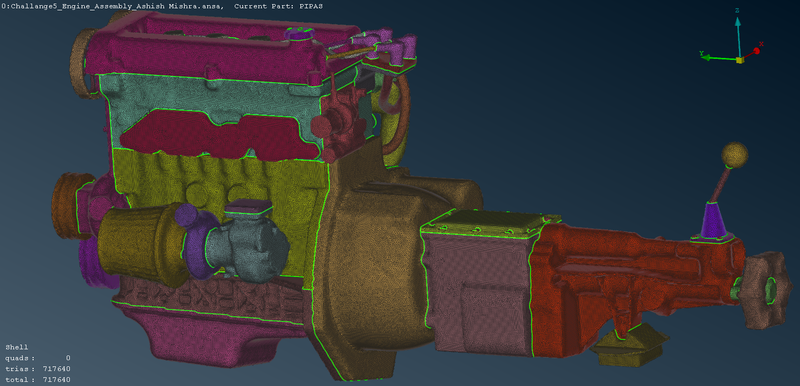Image resolution: width=800 pixels, height=386 pixels.
Task: Click the green Y axis arrow of triad
Action: tap(718, 57)
